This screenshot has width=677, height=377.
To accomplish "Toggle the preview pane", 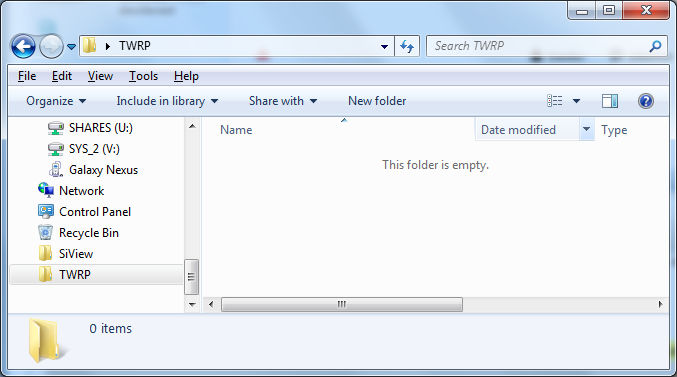I will tap(610, 101).
